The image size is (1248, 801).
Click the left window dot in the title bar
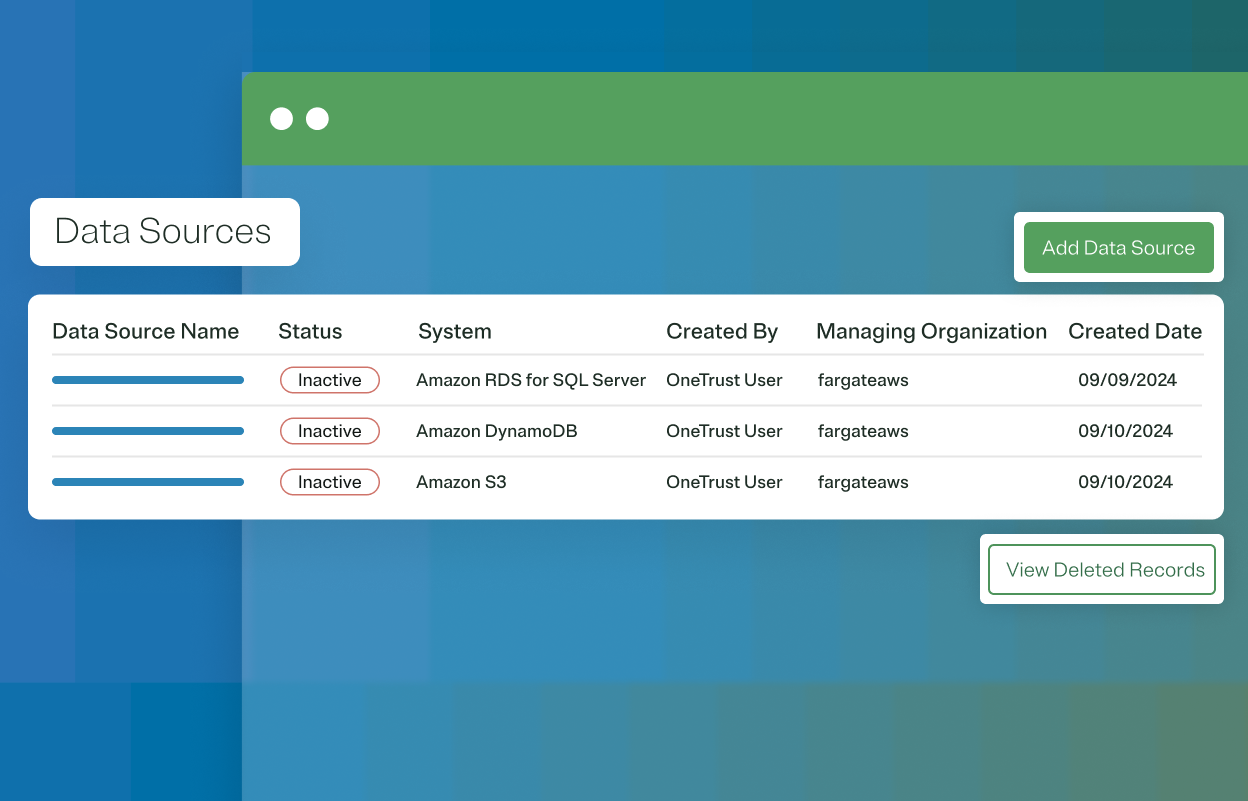[x=281, y=118]
